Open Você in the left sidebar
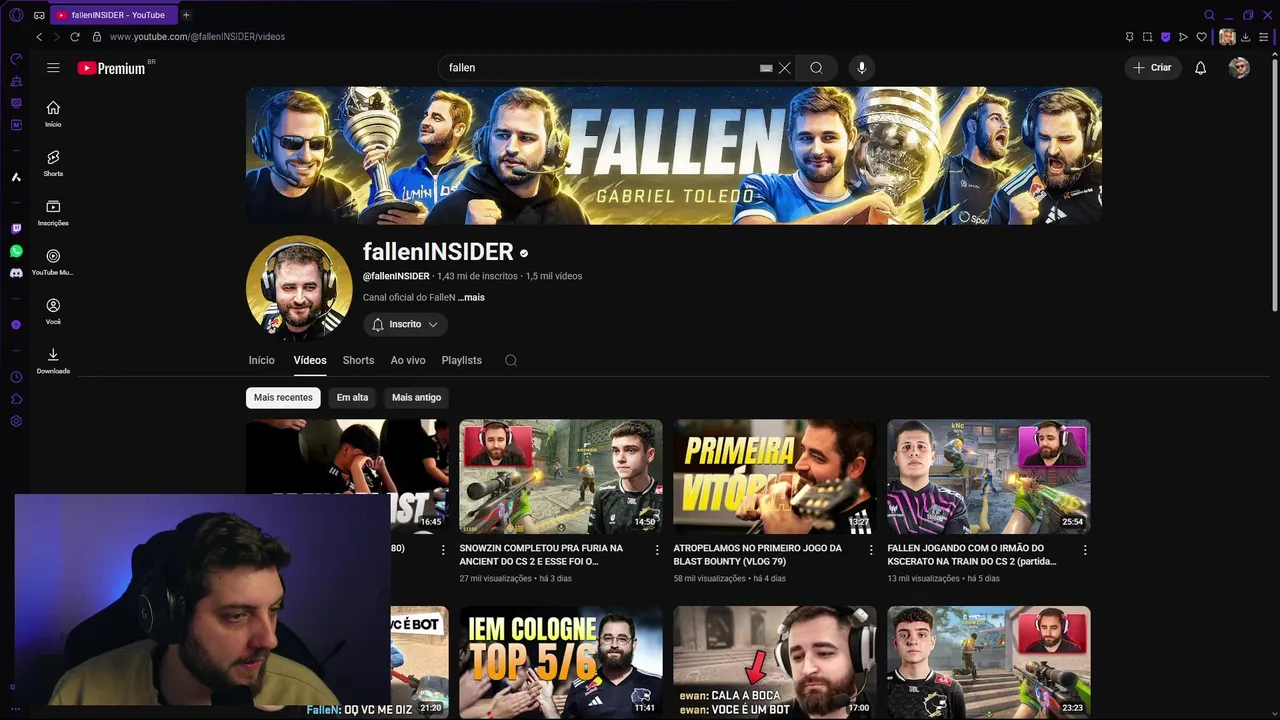The image size is (1280, 720). point(53,311)
